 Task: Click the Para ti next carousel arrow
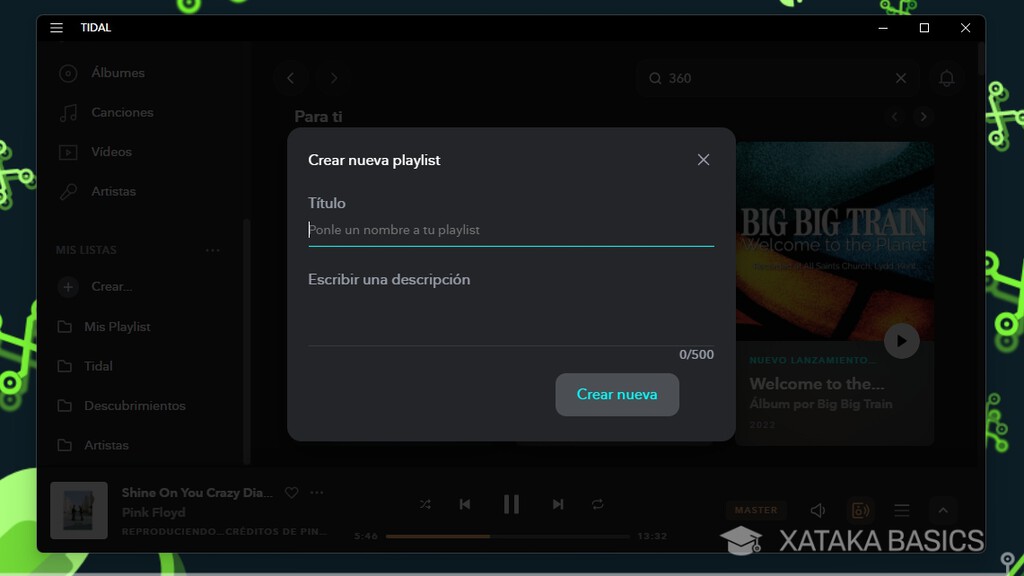[x=923, y=117]
